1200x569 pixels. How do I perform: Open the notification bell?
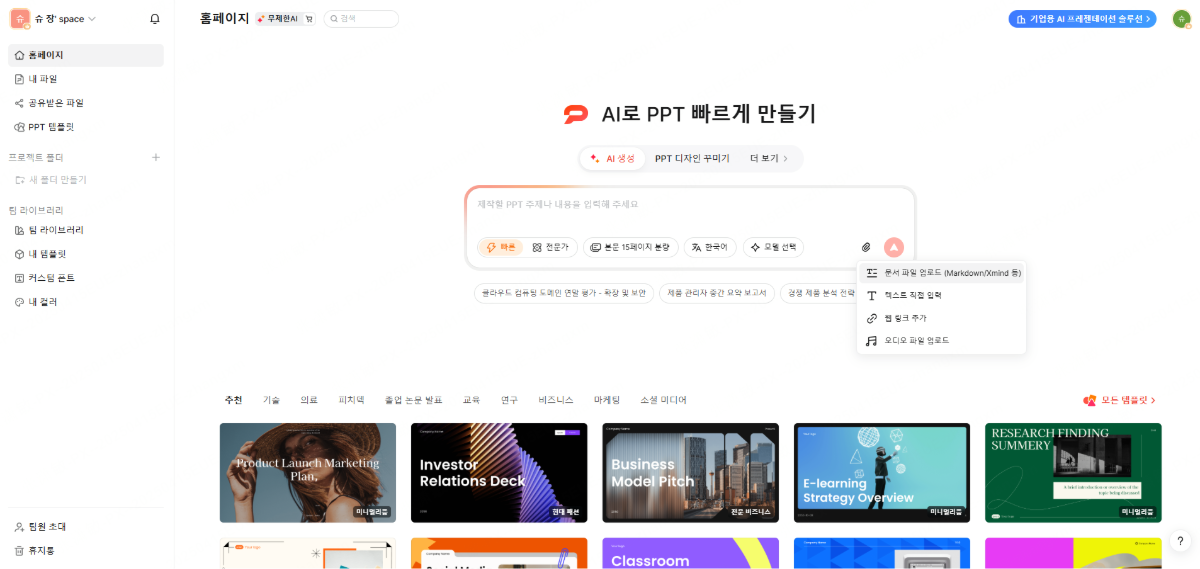click(x=154, y=19)
